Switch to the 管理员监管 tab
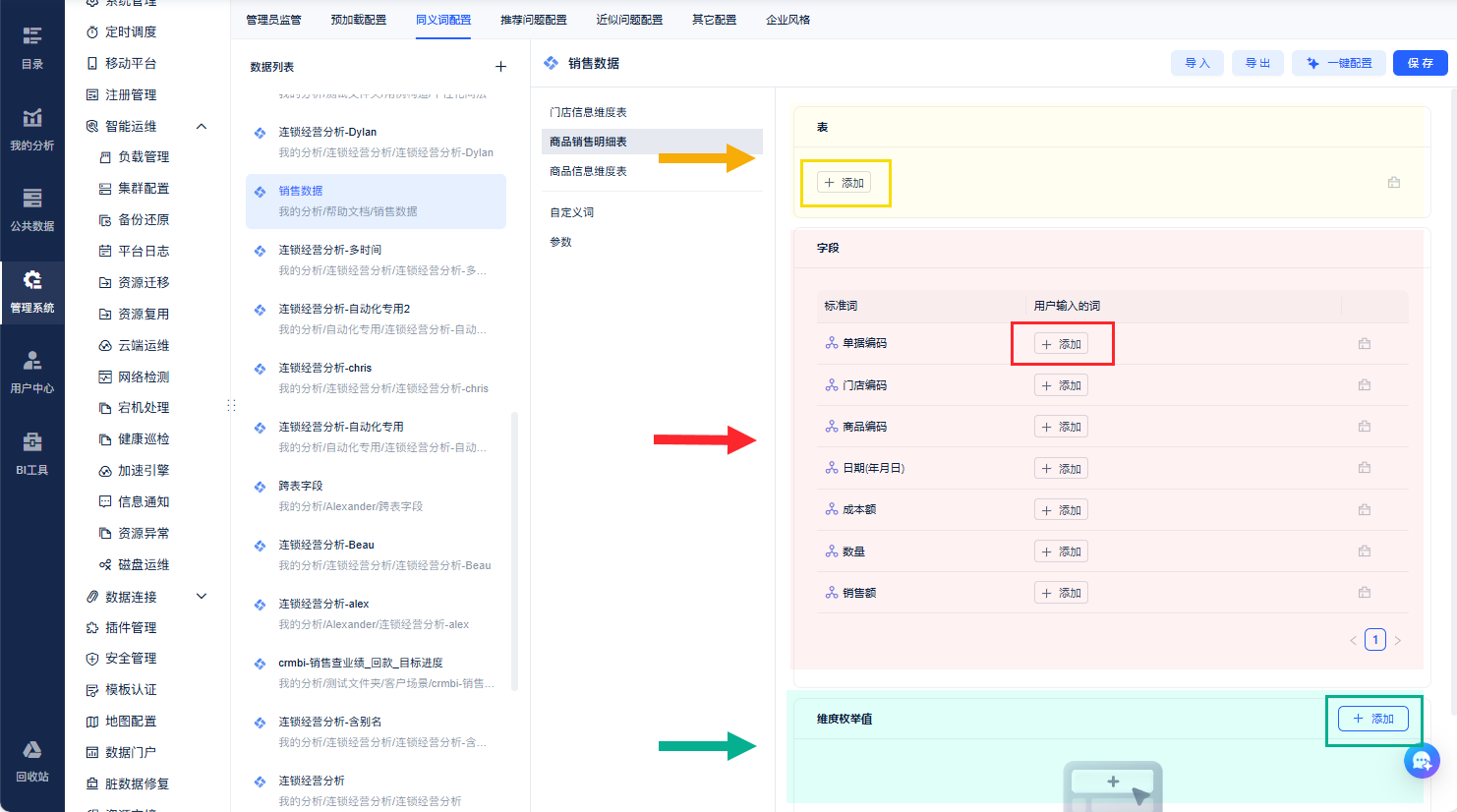The height and width of the screenshot is (812, 1457). (273, 20)
